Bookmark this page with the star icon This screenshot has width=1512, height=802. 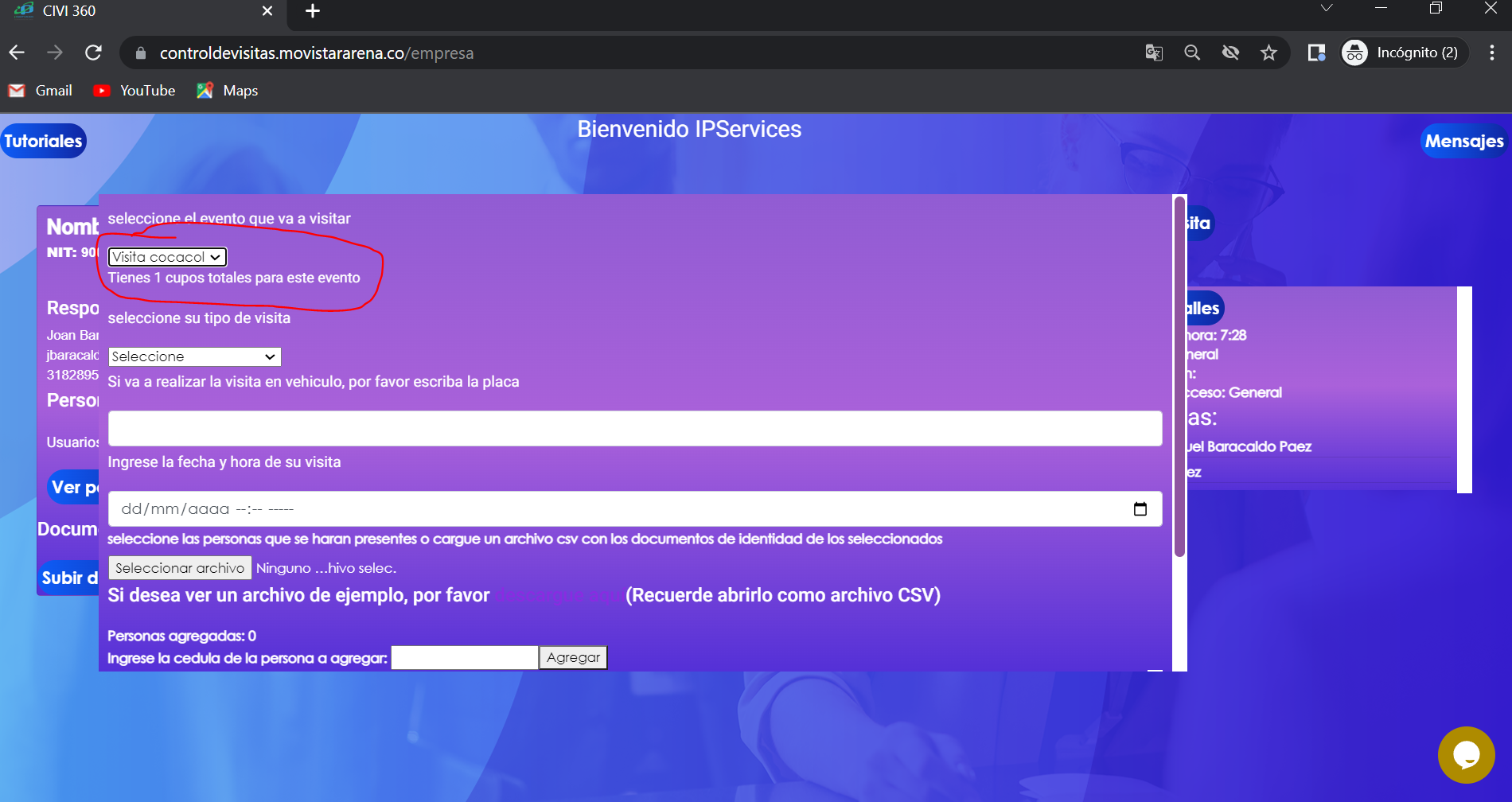click(x=1268, y=53)
